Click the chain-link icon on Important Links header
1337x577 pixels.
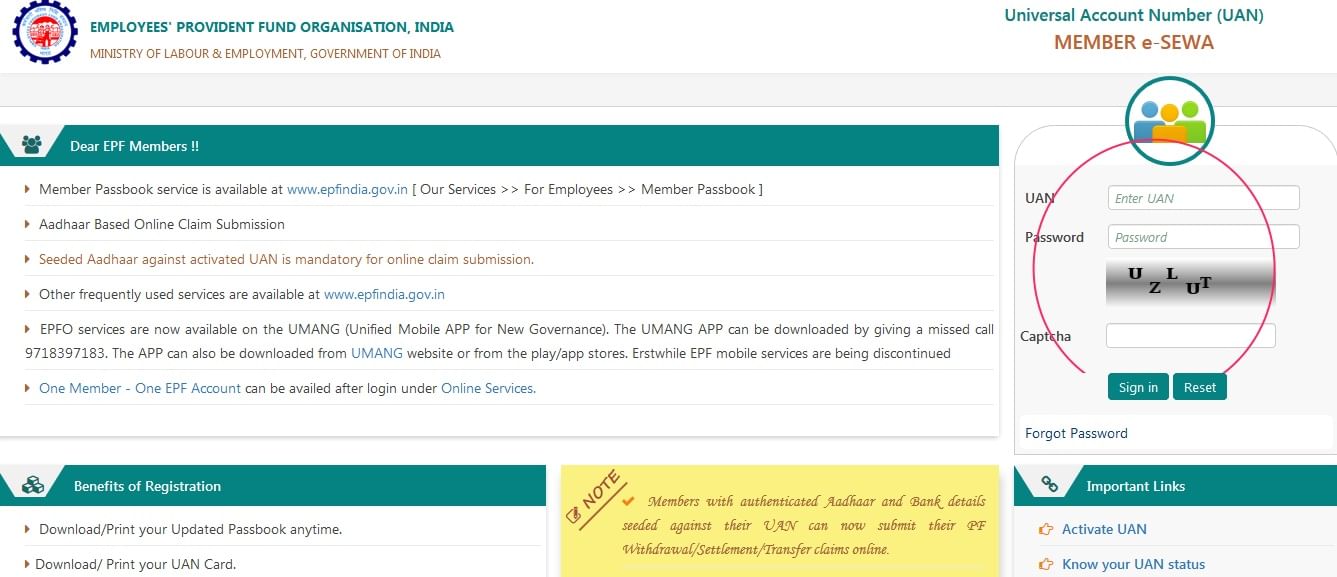(x=1048, y=485)
